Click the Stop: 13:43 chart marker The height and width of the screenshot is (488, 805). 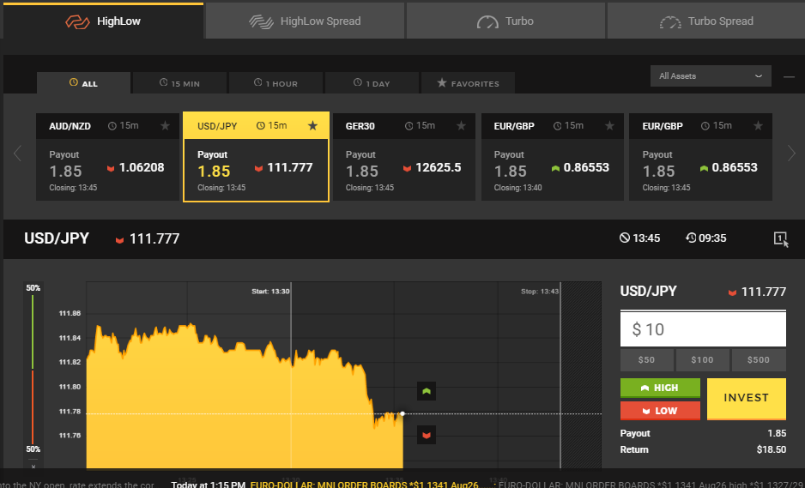click(540, 291)
